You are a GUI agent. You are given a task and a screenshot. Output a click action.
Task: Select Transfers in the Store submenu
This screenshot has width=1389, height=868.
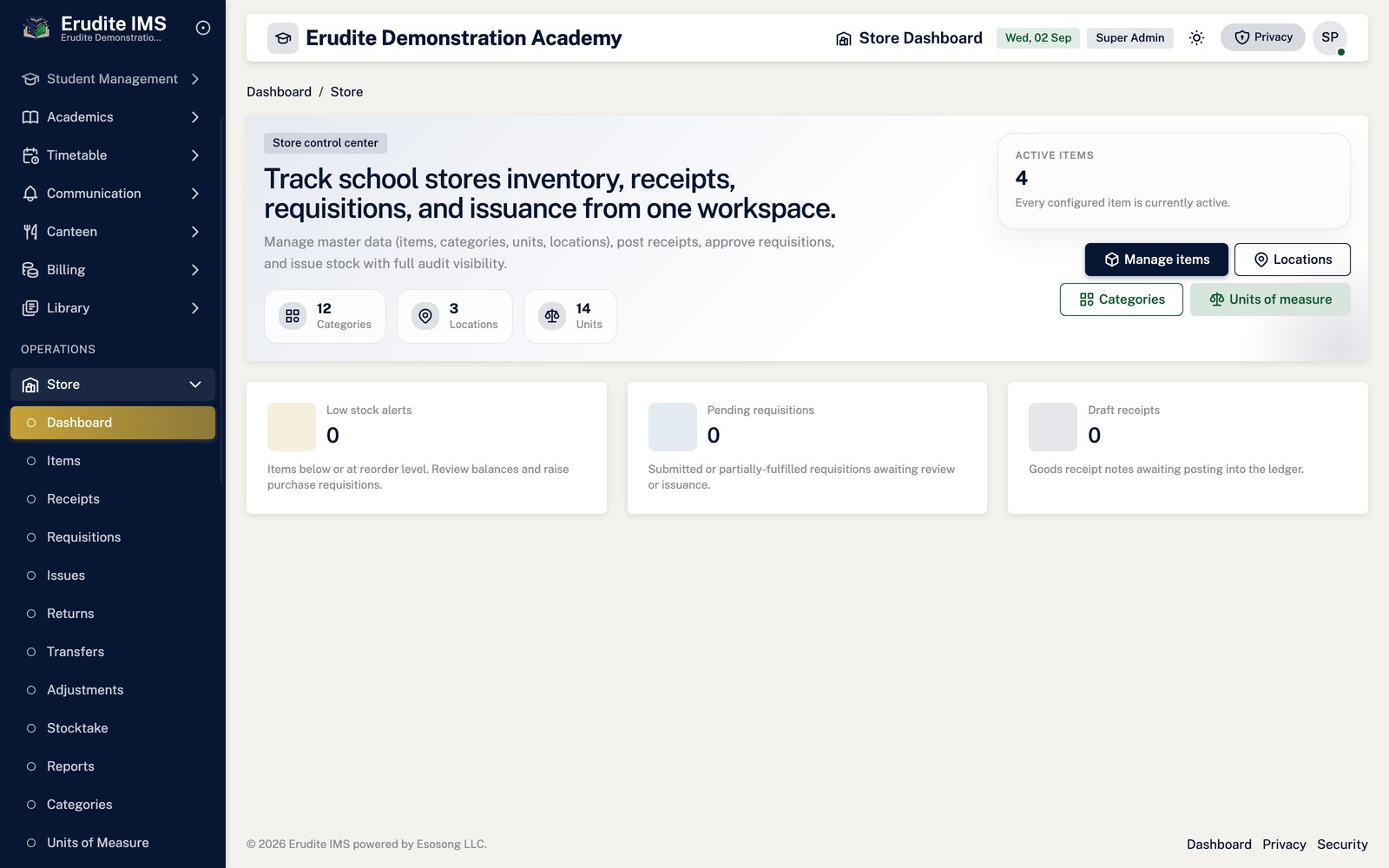click(x=113, y=652)
